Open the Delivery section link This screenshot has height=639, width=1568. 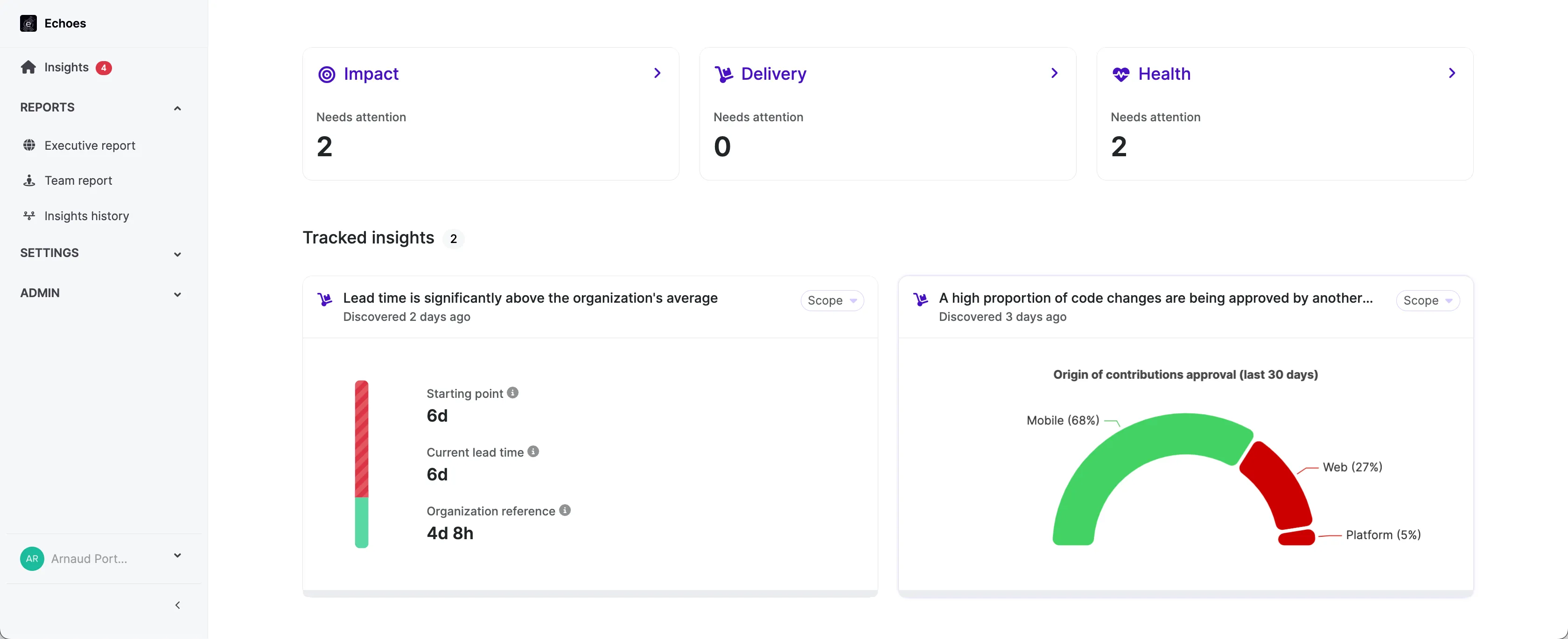(773, 74)
